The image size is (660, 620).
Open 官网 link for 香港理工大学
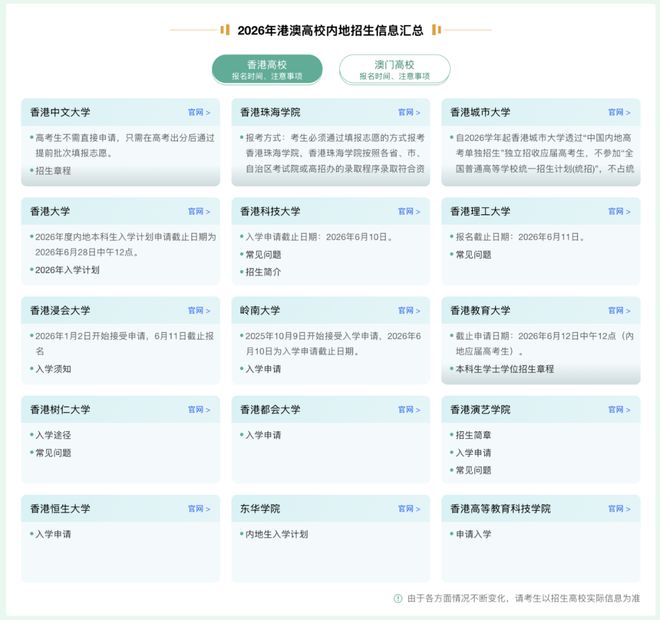pos(619,212)
